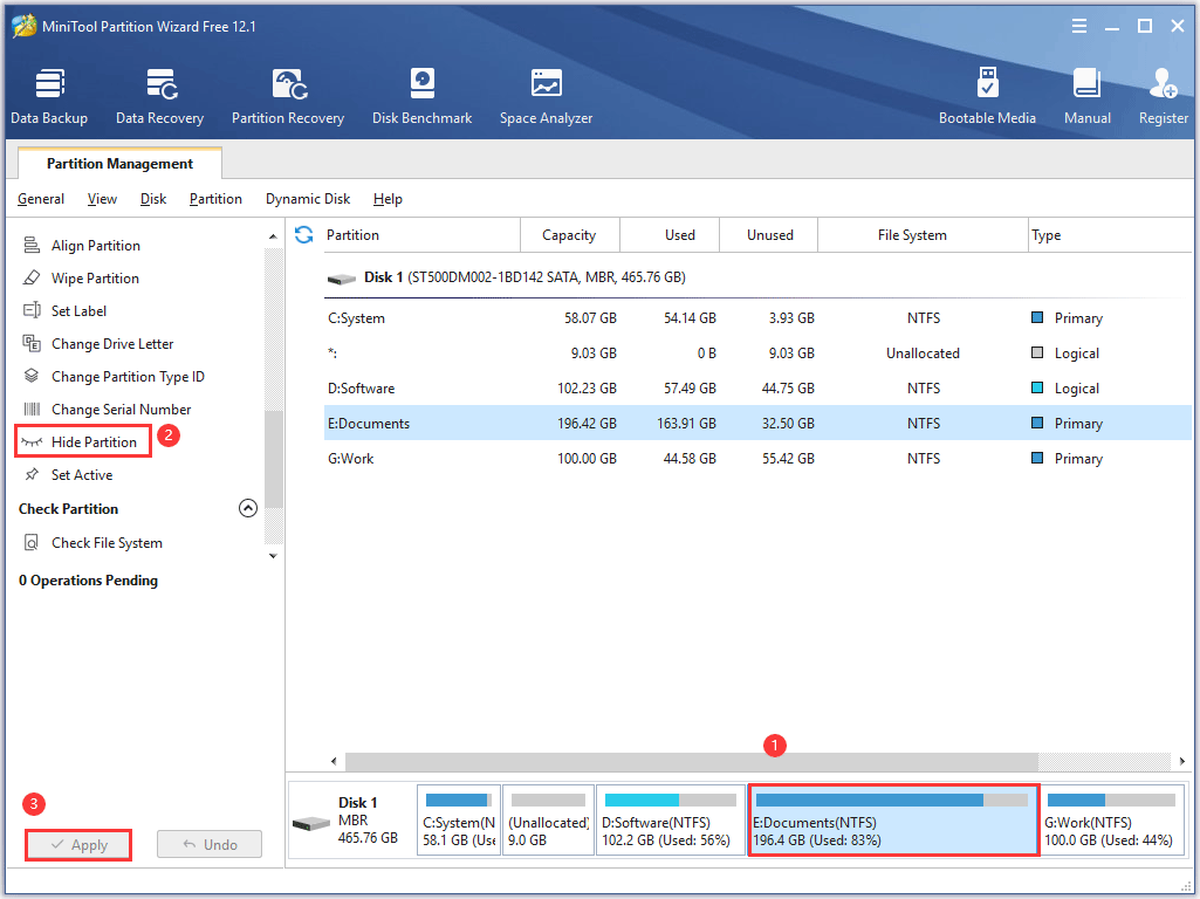Select Set Label option
This screenshot has width=1200, height=899.
[x=79, y=311]
